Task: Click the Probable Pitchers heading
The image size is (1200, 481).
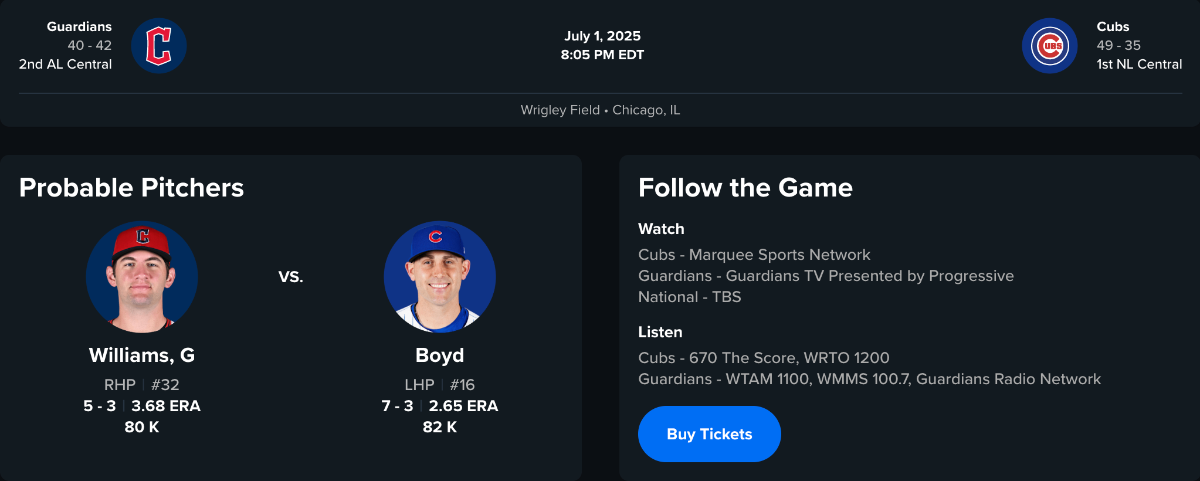Action: 131,188
